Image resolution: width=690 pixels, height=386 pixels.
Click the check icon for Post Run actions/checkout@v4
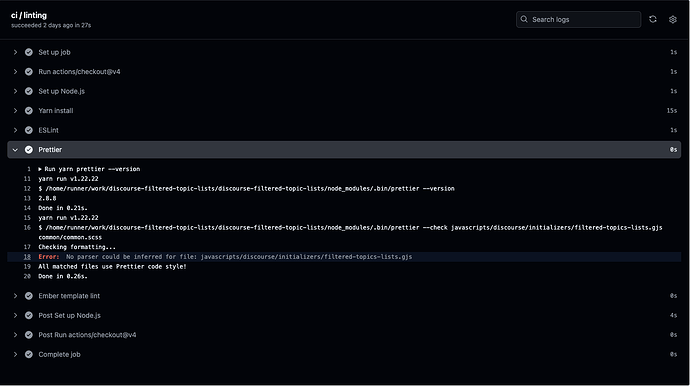pyautogui.click(x=29, y=335)
